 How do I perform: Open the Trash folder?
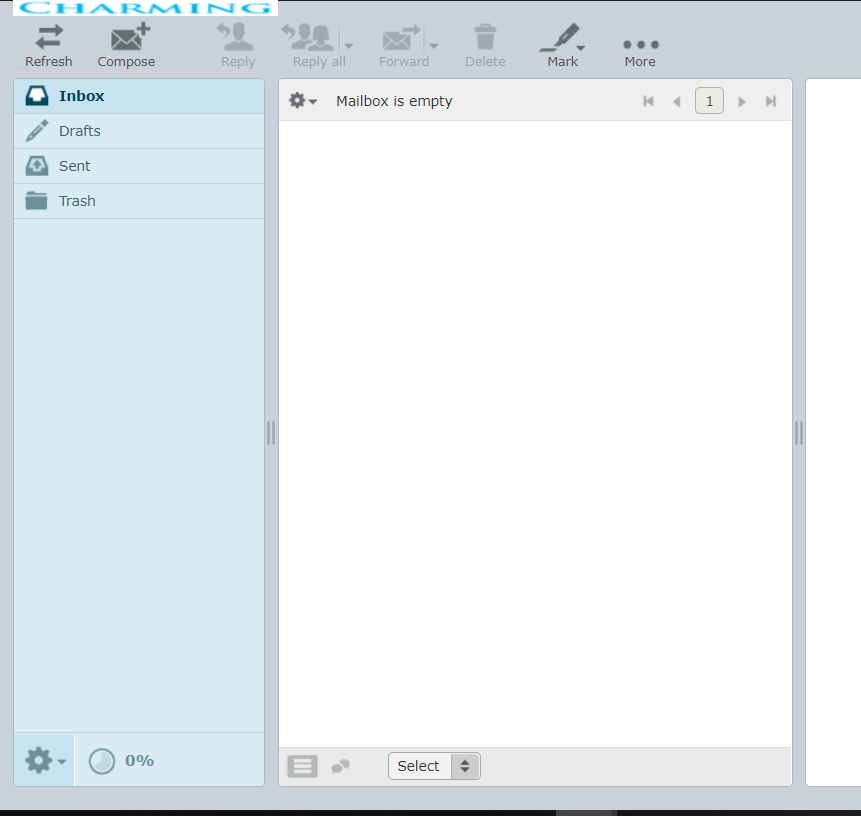pyautogui.click(x=139, y=202)
